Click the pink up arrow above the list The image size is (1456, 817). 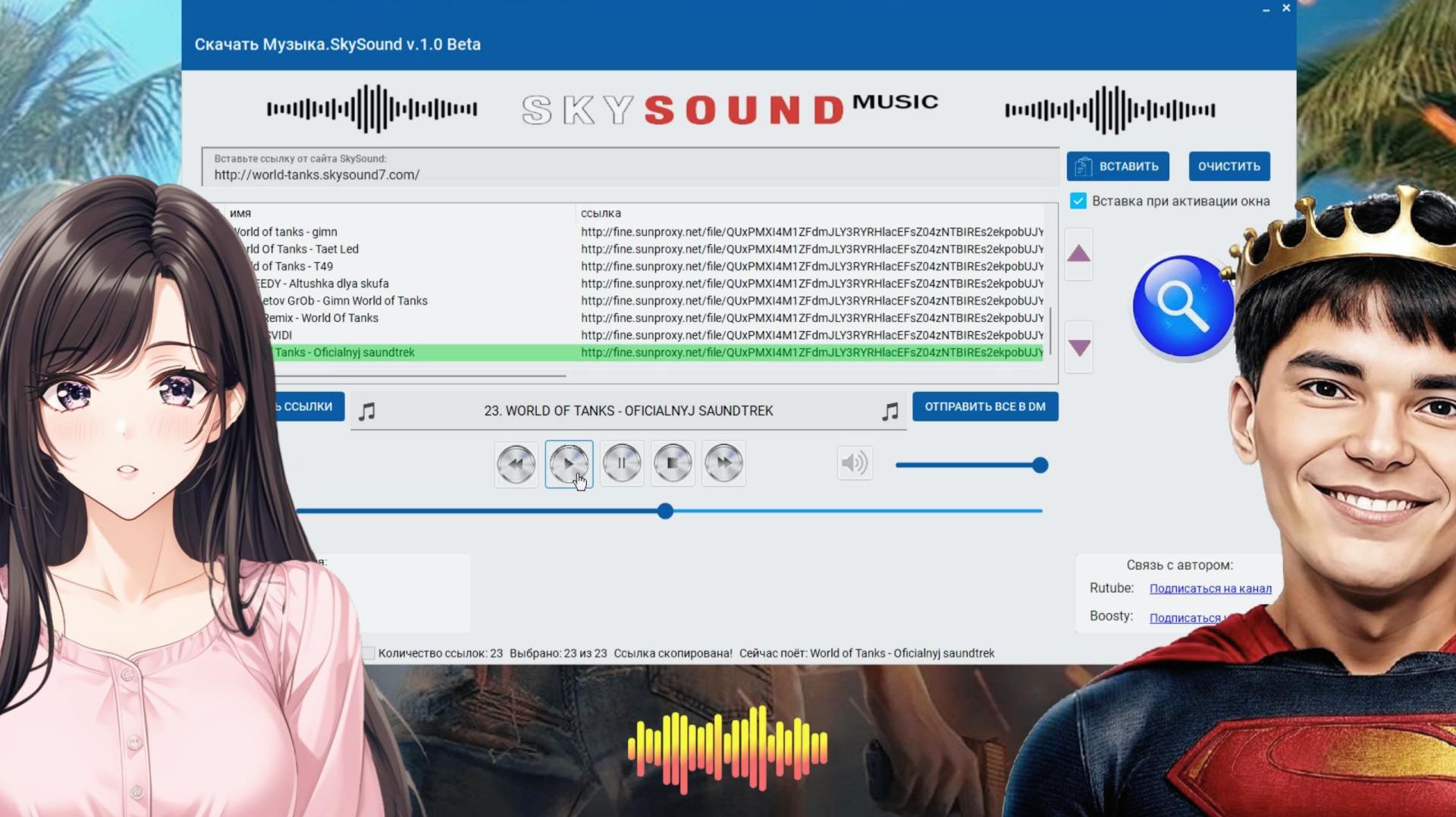pos(1078,255)
